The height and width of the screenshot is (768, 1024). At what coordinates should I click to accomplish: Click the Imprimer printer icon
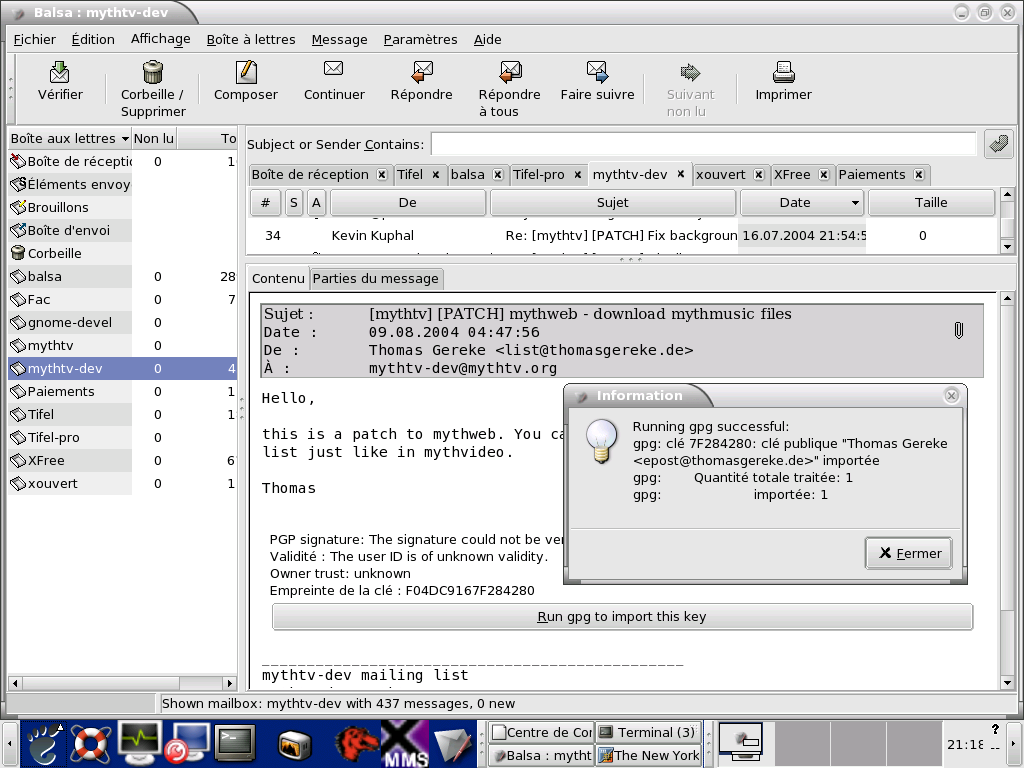coord(783,72)
